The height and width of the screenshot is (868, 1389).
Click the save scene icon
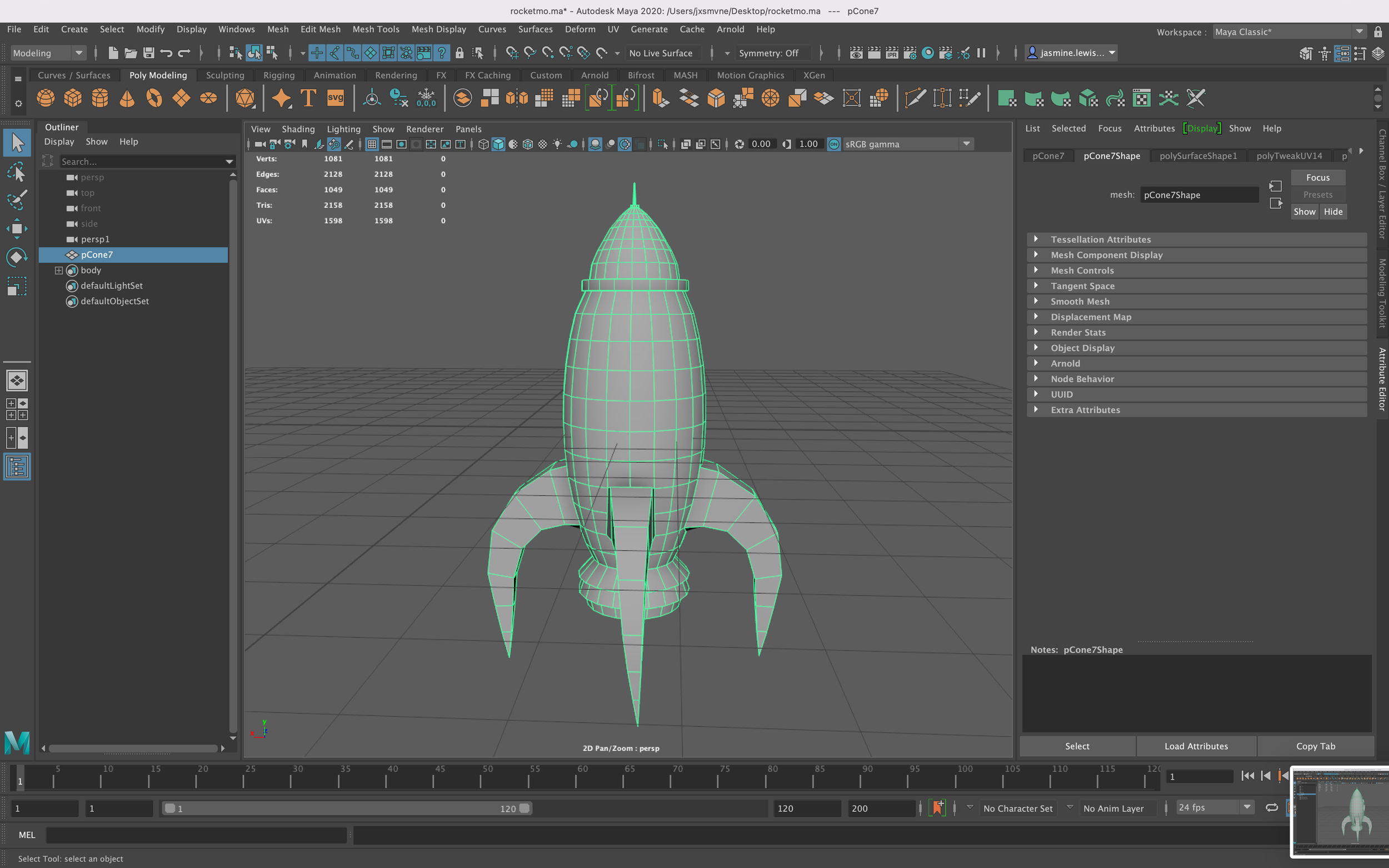point(149,53)
